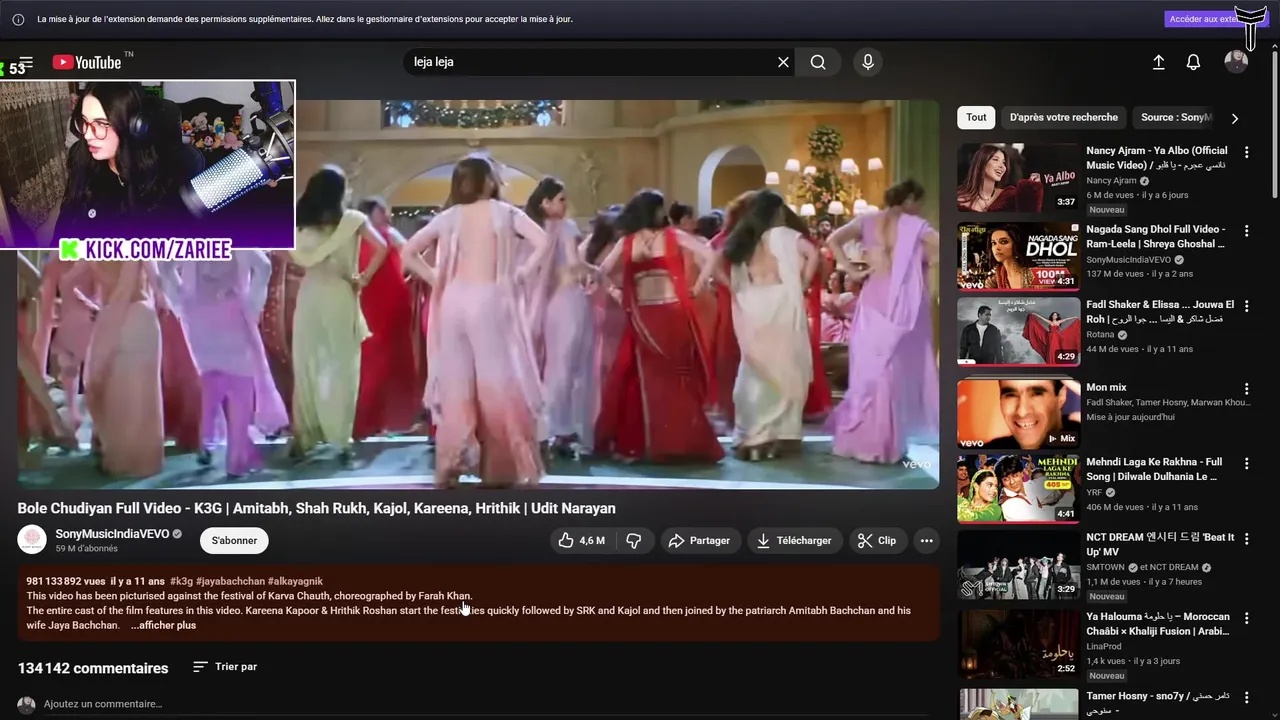
Task: Select the Tout filter chip
Action: 976,117
